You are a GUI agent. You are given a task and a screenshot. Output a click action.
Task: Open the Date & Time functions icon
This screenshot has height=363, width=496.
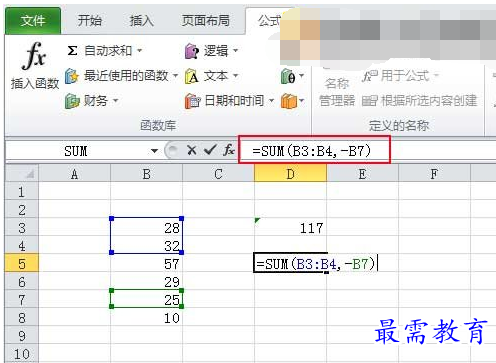192,101
